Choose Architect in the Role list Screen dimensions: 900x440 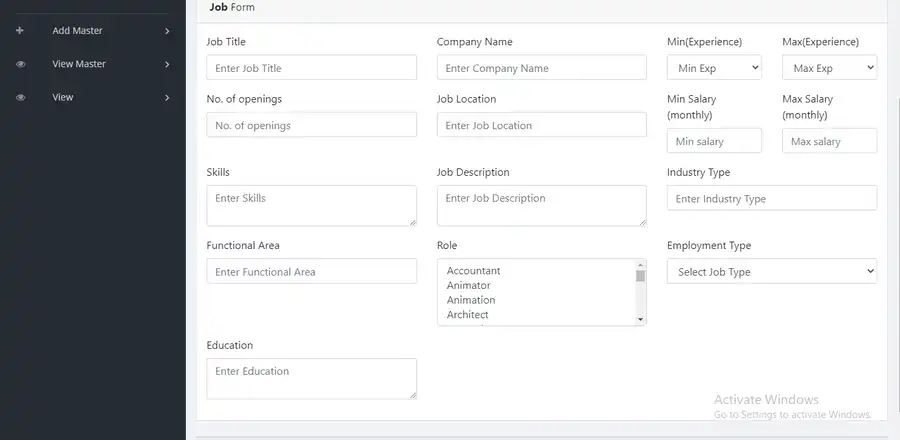tap(467, 315)
